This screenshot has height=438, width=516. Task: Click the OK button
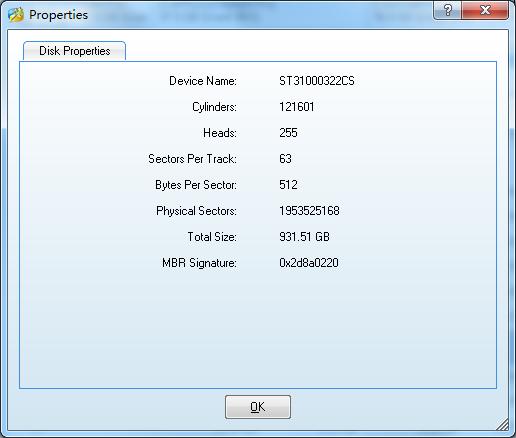pyautogui.click(x=258, y=407)
